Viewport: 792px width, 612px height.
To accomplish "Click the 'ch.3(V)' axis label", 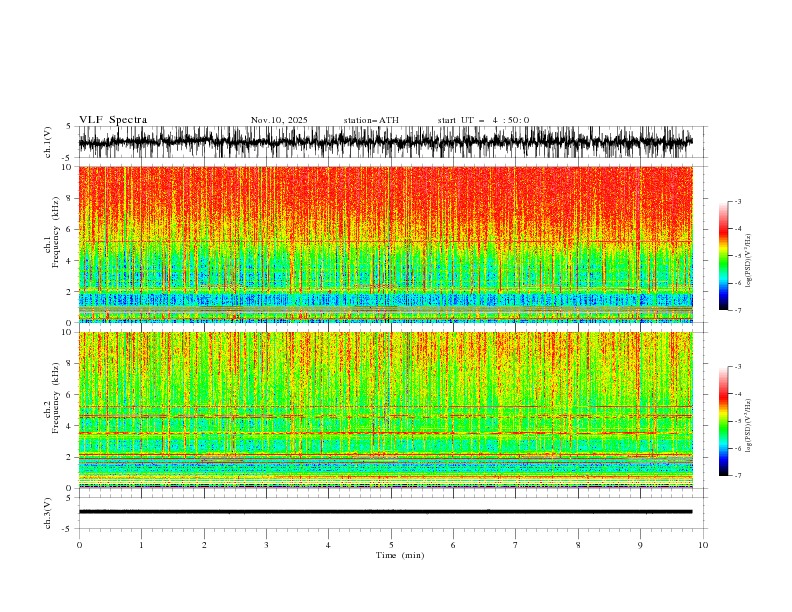I will pyautogui.click(x=48, y=513).
